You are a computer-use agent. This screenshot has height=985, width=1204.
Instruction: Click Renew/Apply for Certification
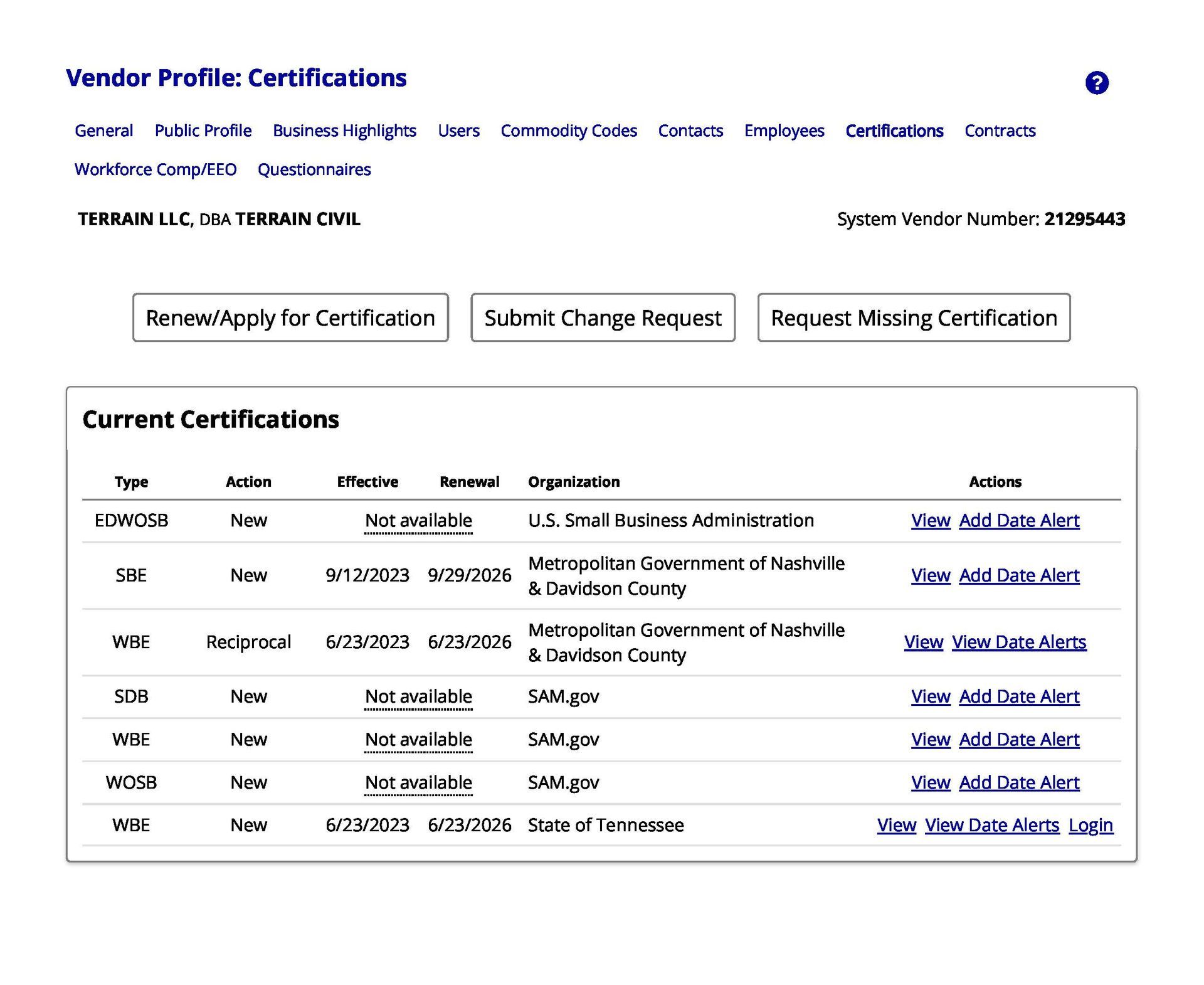[290, 318]
